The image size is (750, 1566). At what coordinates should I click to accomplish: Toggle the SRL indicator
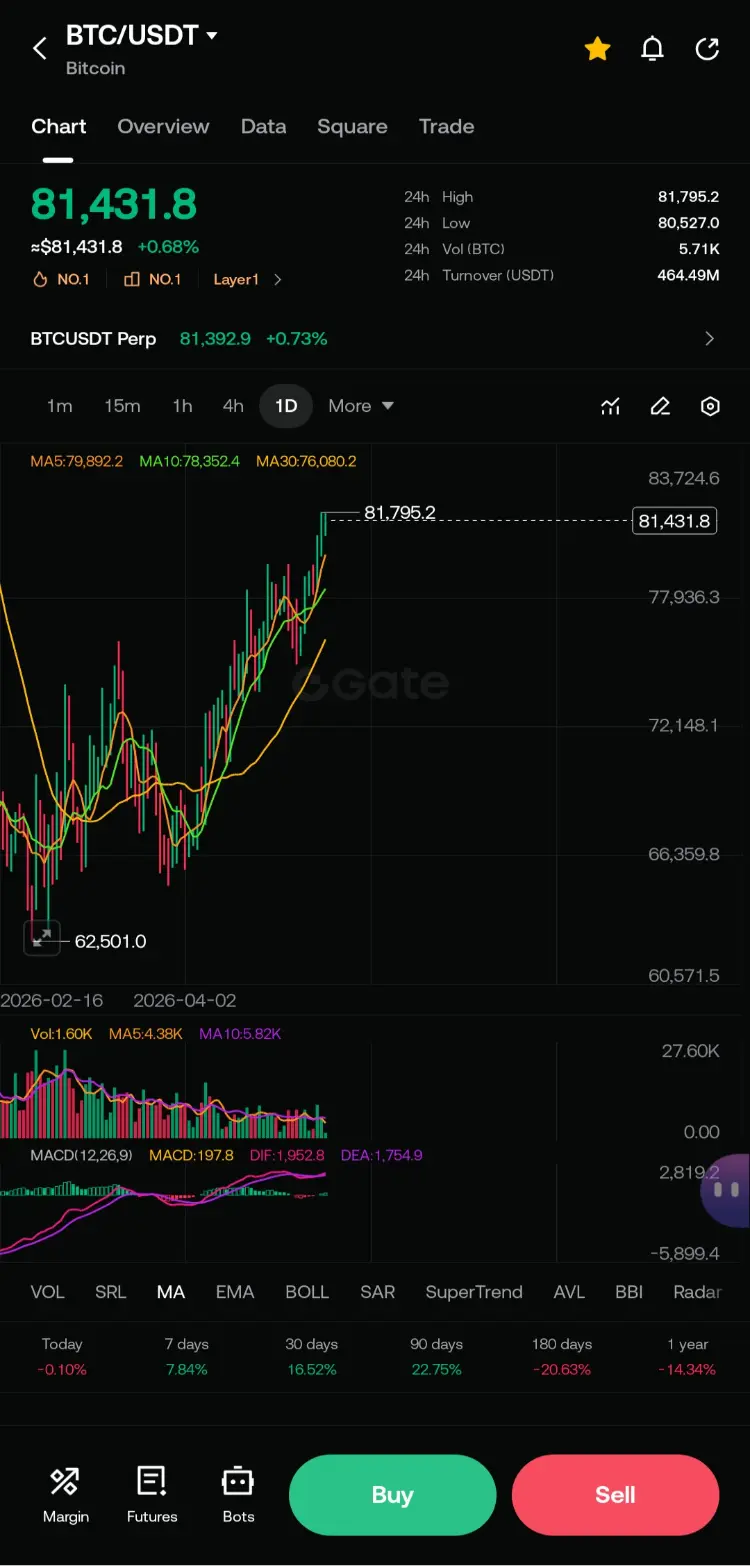pos(110,1292)
